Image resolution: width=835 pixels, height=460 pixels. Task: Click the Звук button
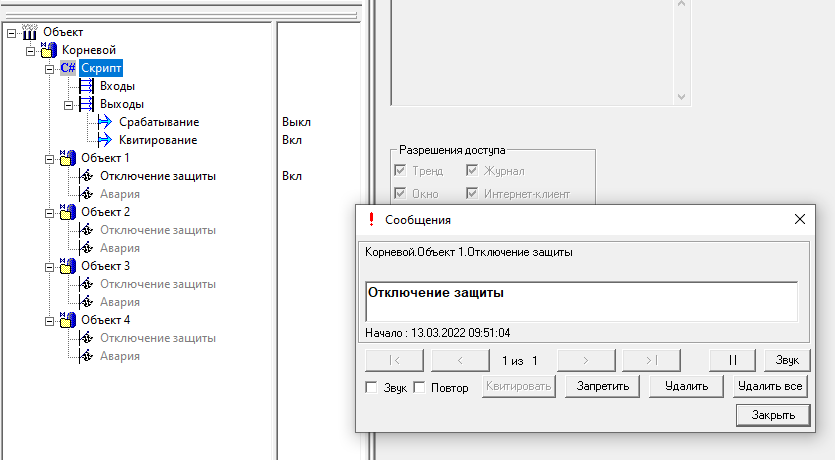787,360
